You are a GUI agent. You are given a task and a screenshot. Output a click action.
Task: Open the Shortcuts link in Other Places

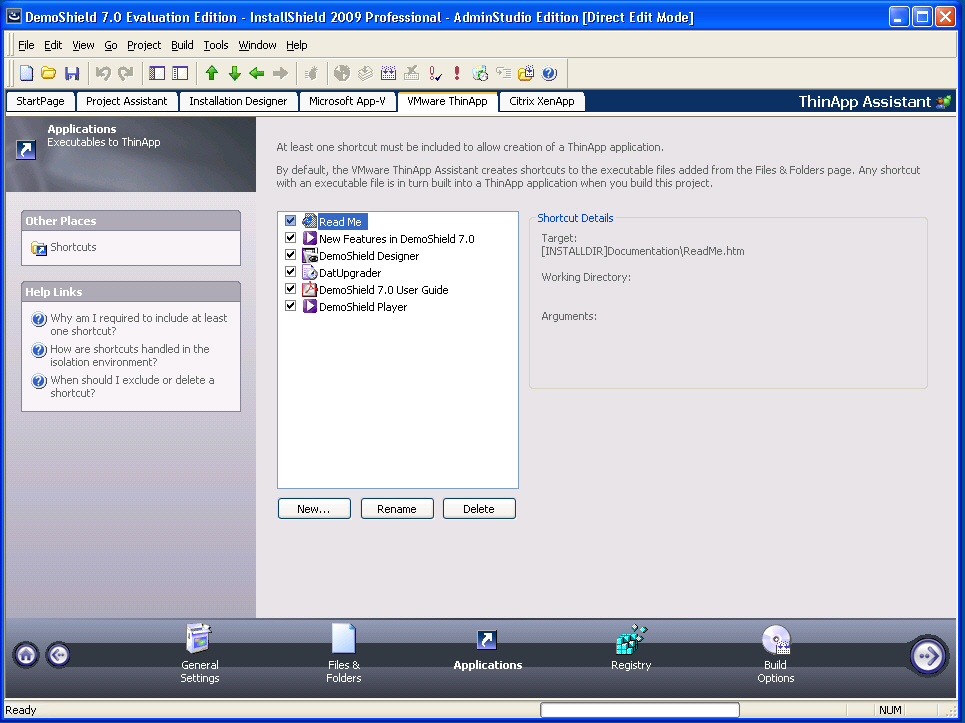73,247
